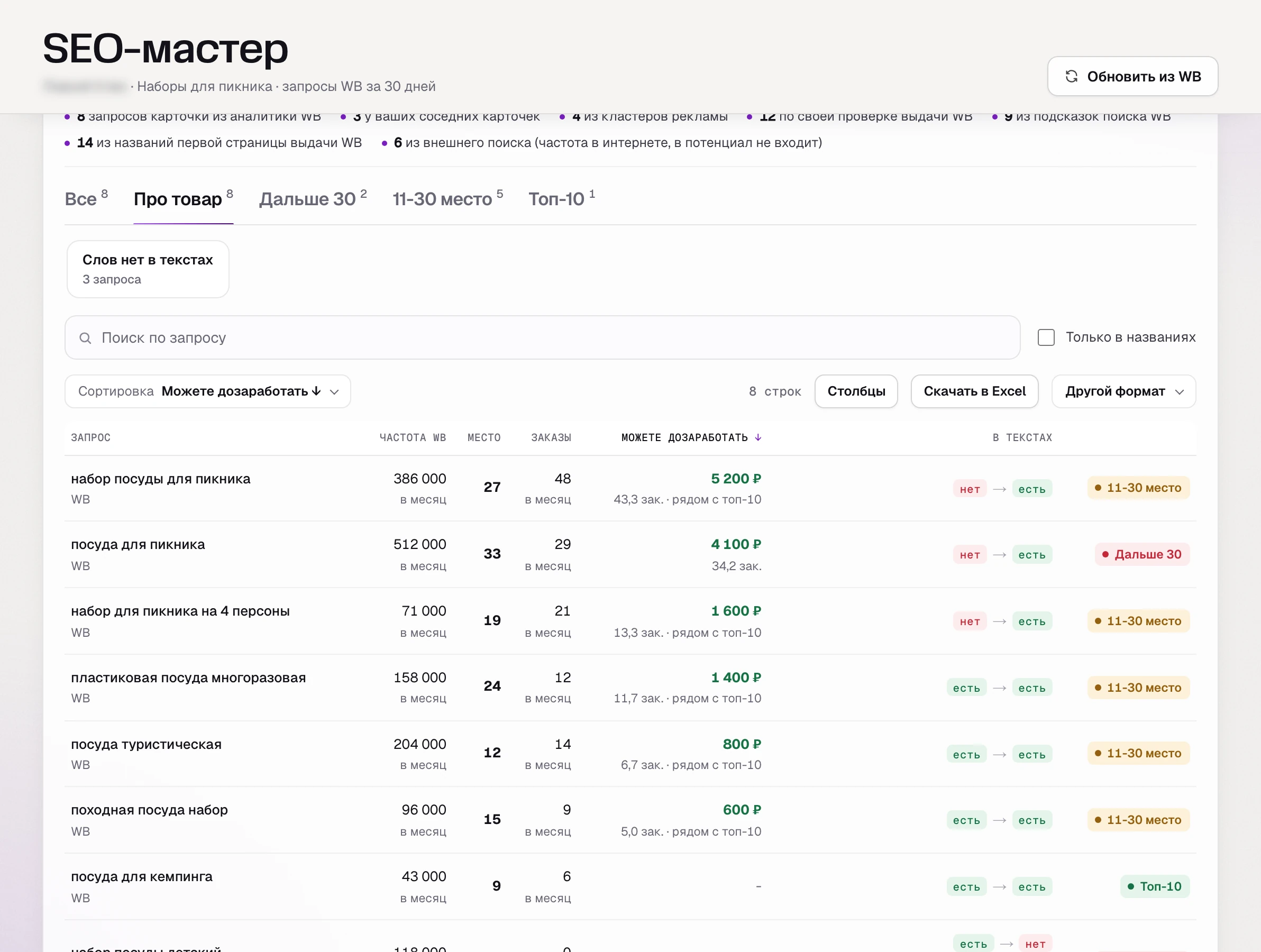This screenshot has width=1261, height=952.
Task: Click query пластиковая посуда многоразовая
Action: pos(188,678)
